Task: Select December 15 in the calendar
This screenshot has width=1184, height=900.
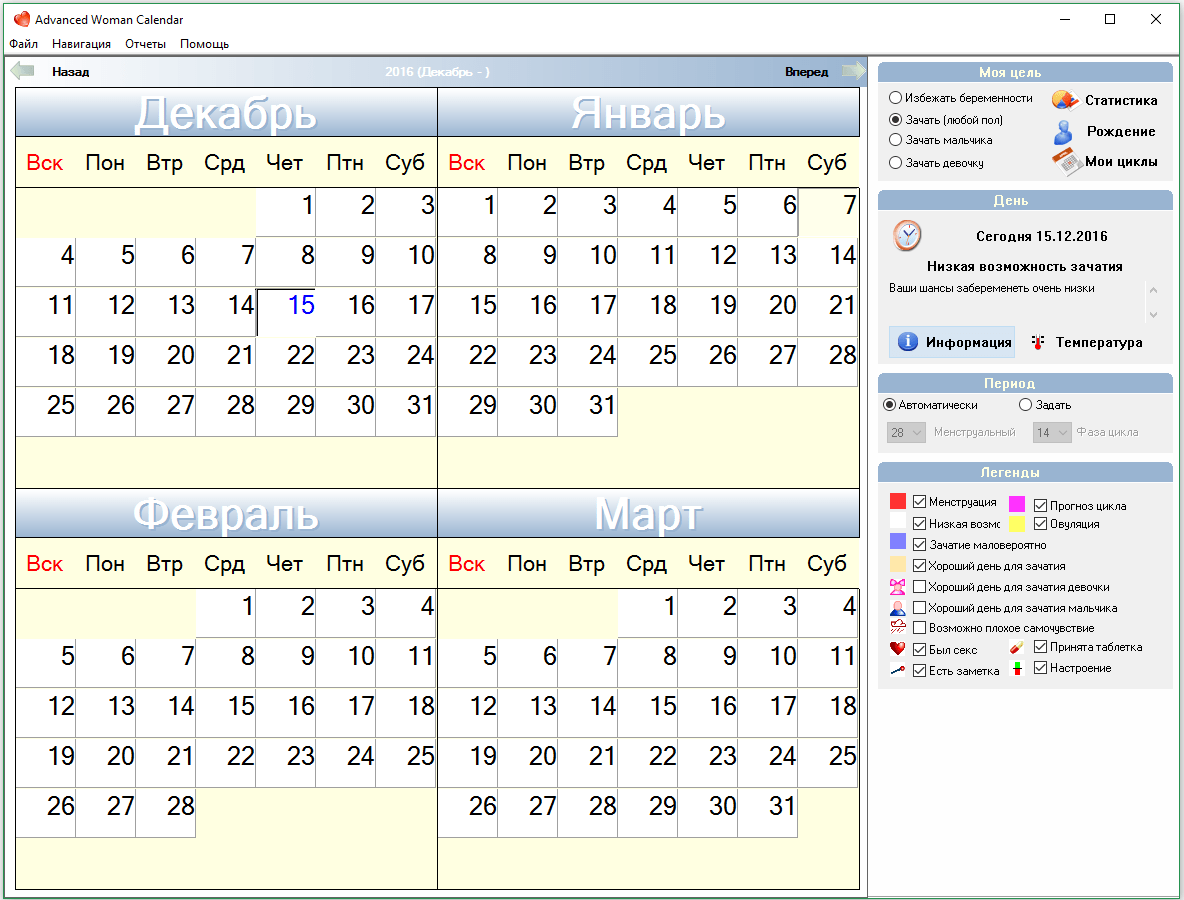Action: click(285, 311)
